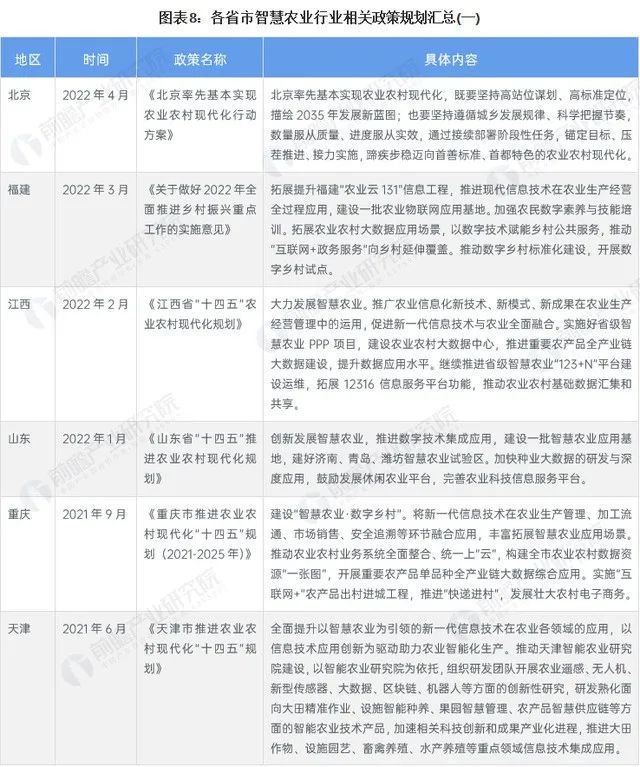Viewport: 640px width, 767px height.
Task: Click the 2021年6月 date cell
Action: [x=98, y=630]
